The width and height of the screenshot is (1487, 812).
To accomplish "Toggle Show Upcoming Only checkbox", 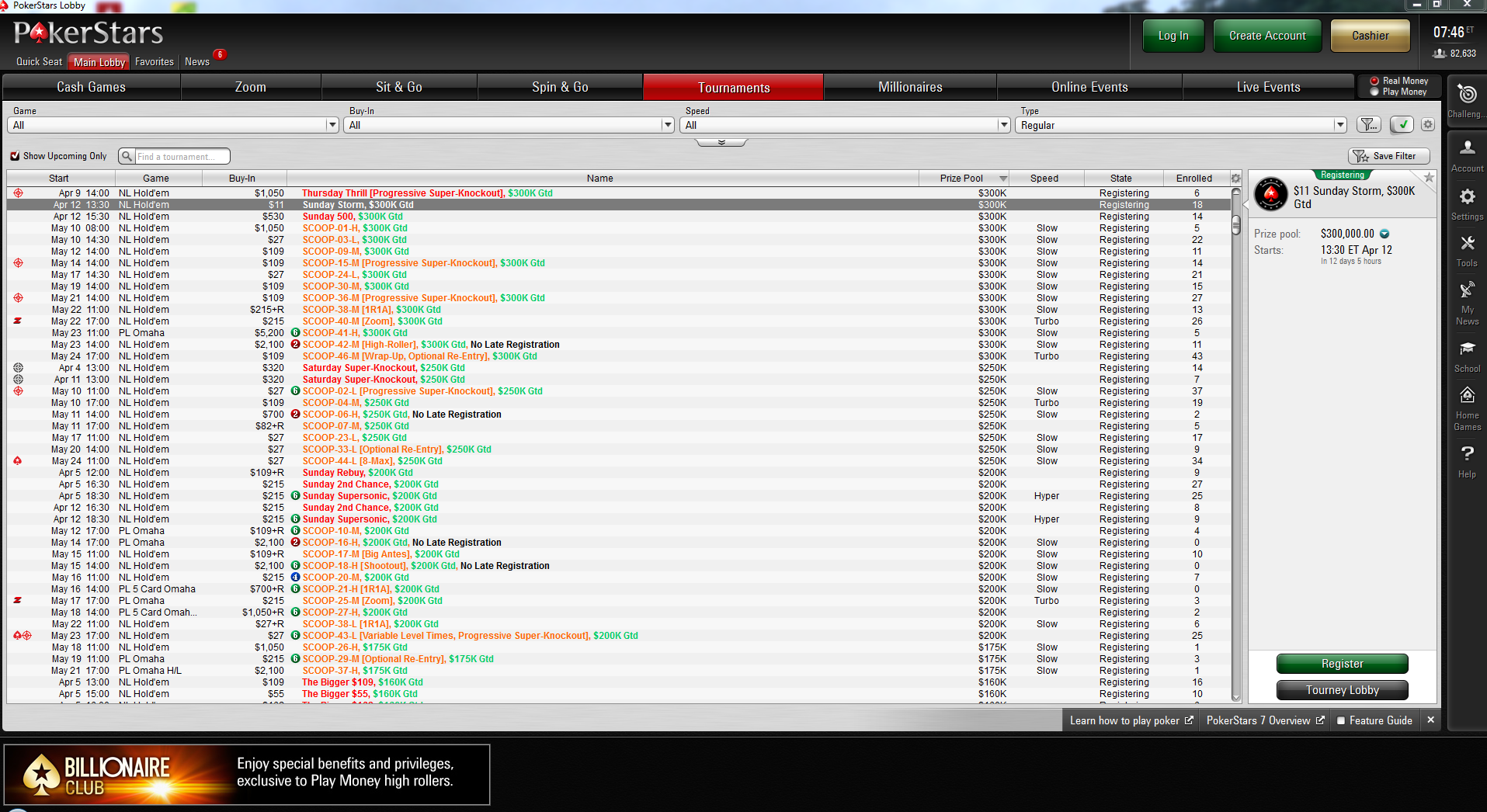I will pyautogui.click(x=15, y=156).
